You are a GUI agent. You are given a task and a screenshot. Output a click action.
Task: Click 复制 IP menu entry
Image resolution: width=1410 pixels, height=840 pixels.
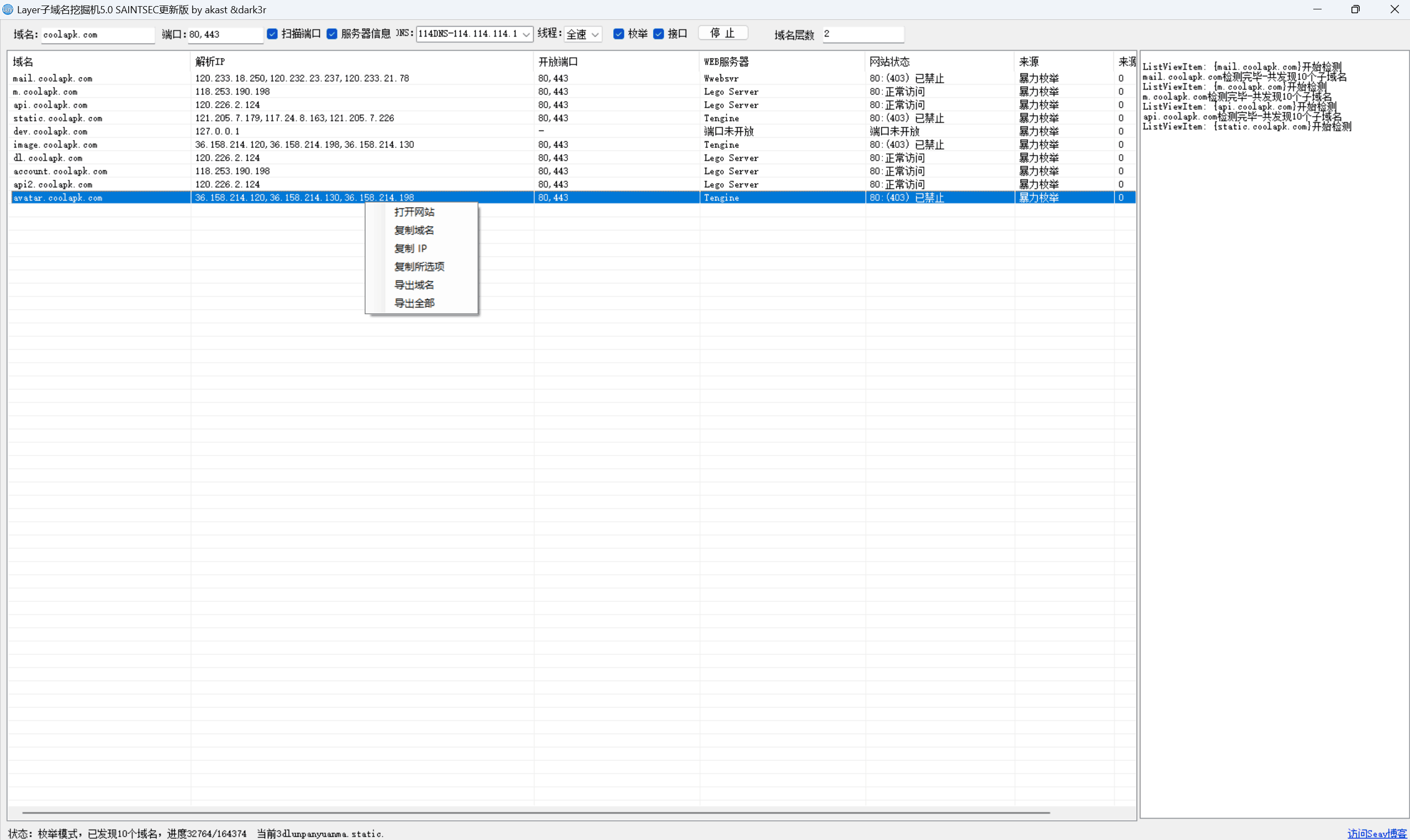click(x=411, y=249)
